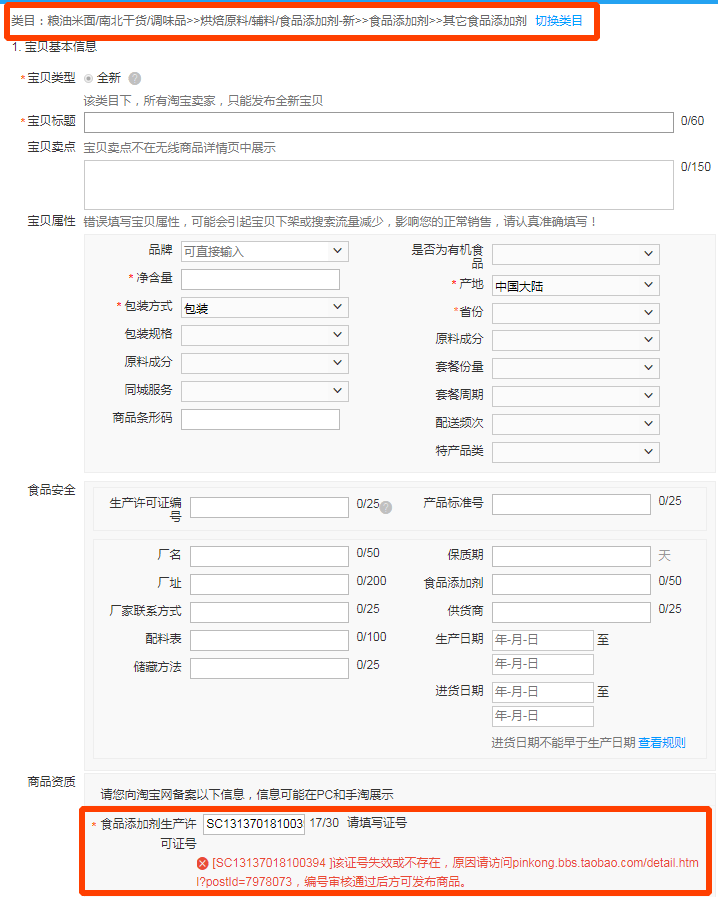This screenshot has height=897, width=718.
Task: Open the 品牌 dropdown
Action: [x=265, y=252]
